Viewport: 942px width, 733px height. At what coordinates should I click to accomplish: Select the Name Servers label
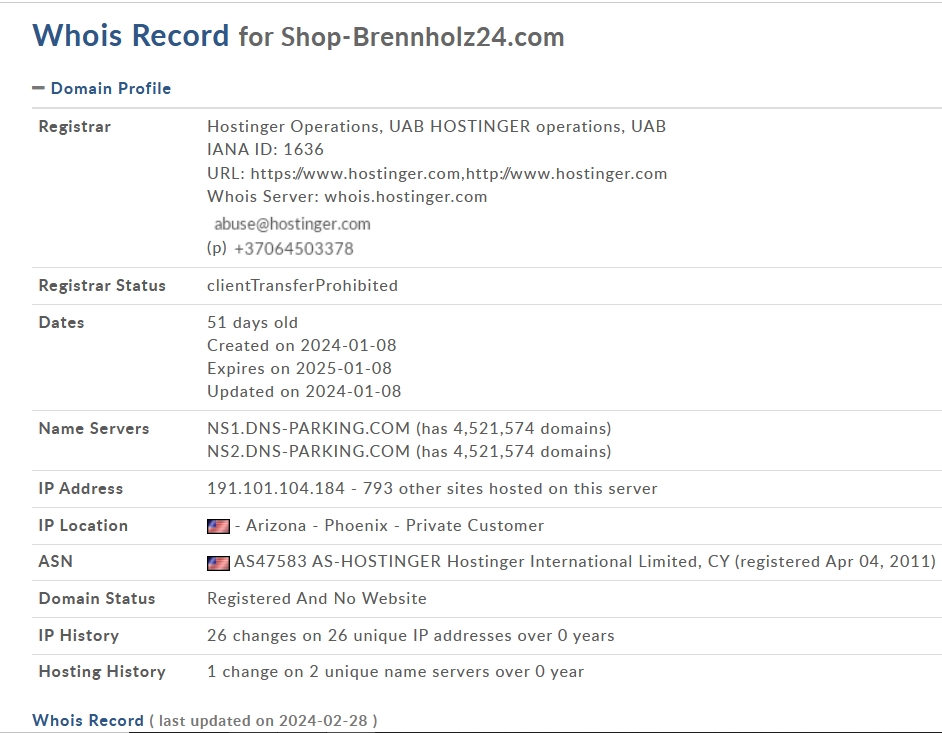click(94, 428)
